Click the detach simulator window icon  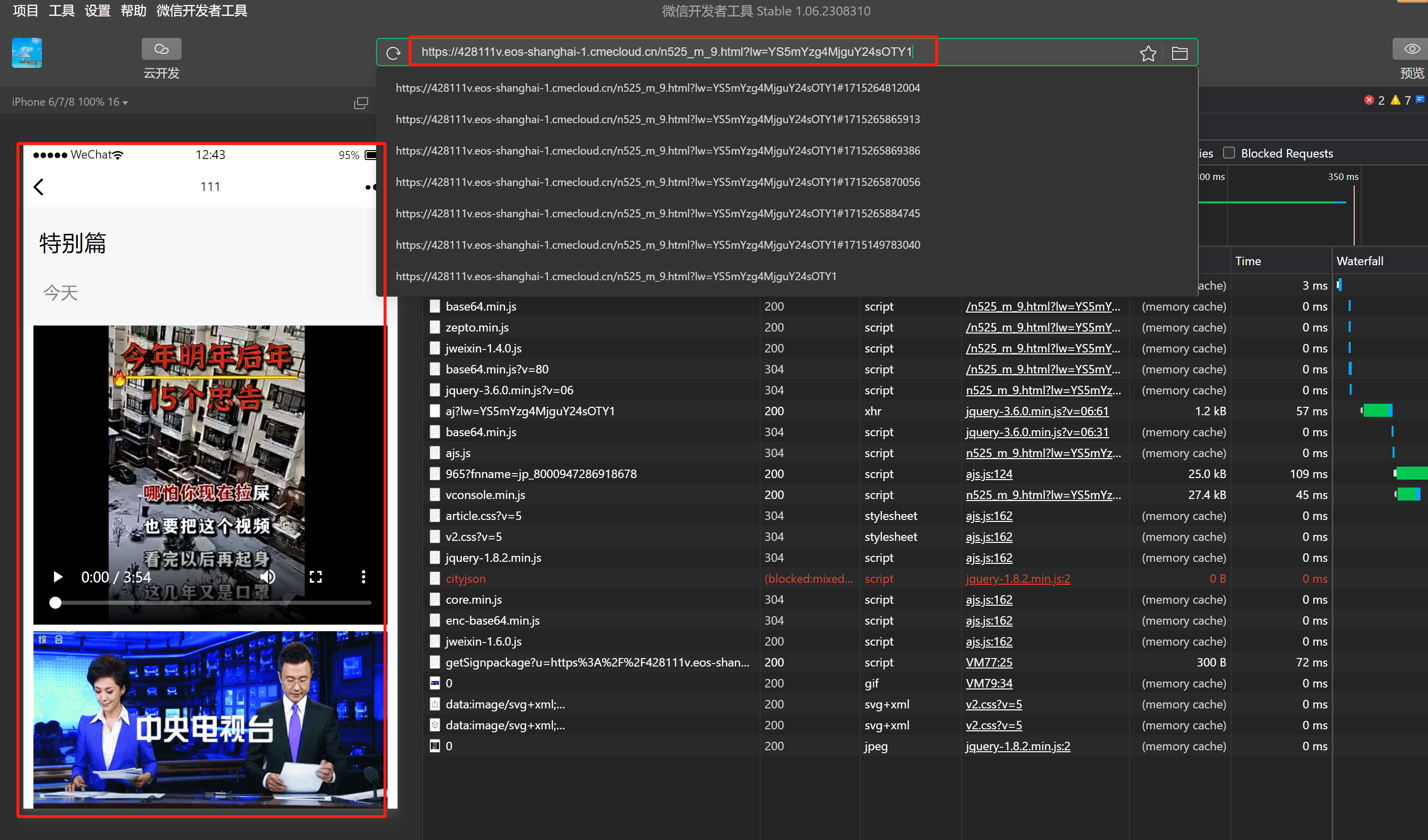pos(361,103)
